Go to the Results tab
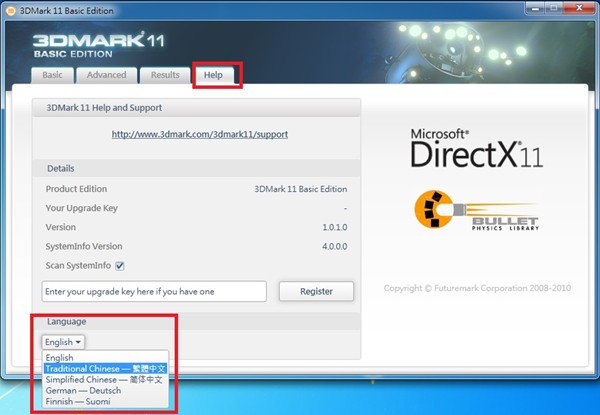The width and height of the screenshot is (600, 415). [x=165, y=75]
